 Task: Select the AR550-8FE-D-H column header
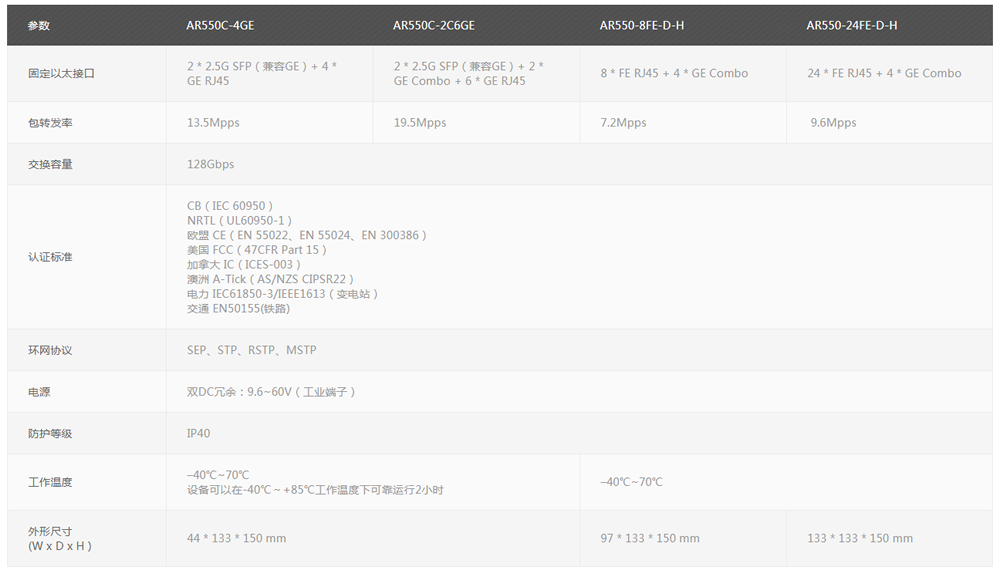point(642,25)
